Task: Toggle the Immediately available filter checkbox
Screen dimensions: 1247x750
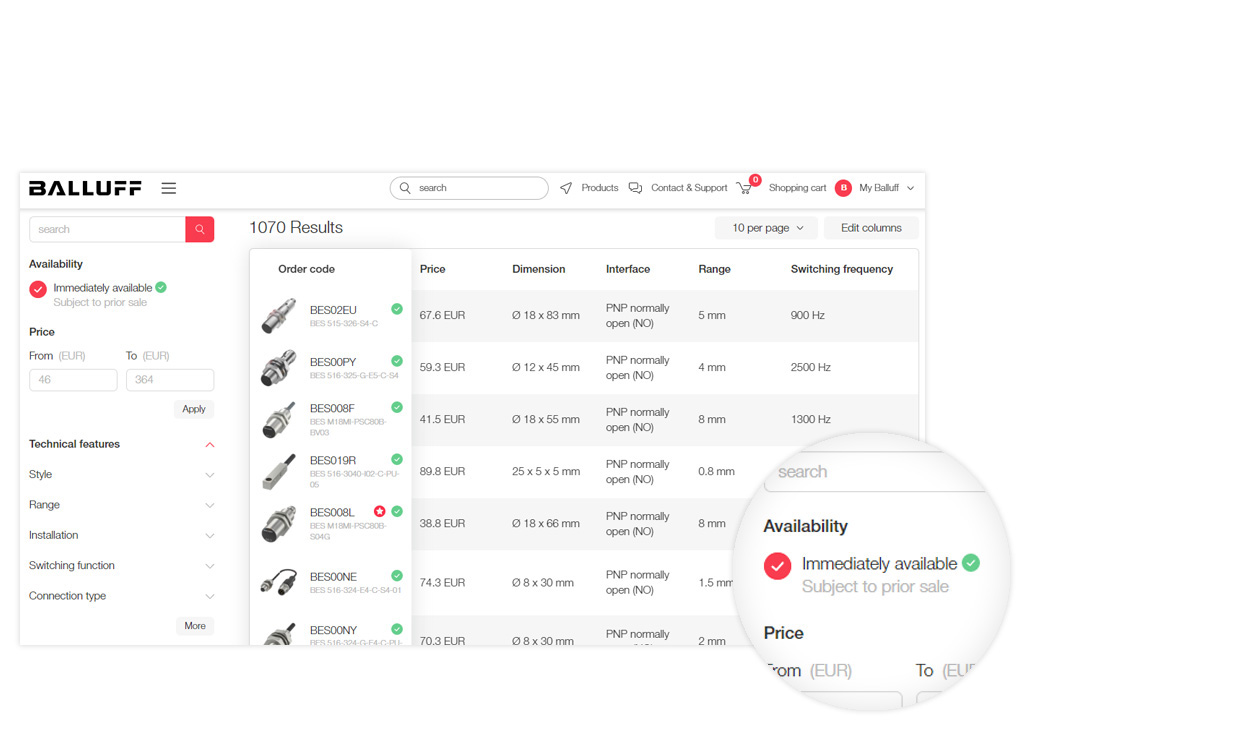Action: pos(38,289)
